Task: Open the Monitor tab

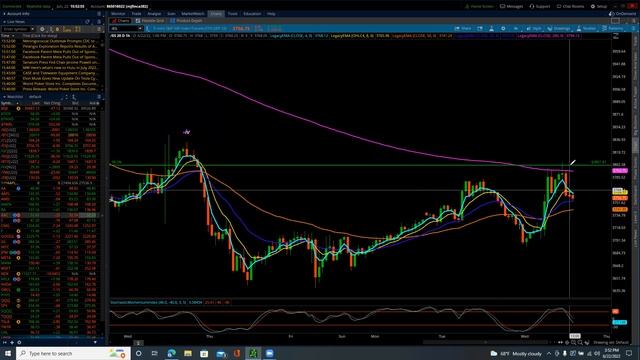Action: click(x=118, y=13)
